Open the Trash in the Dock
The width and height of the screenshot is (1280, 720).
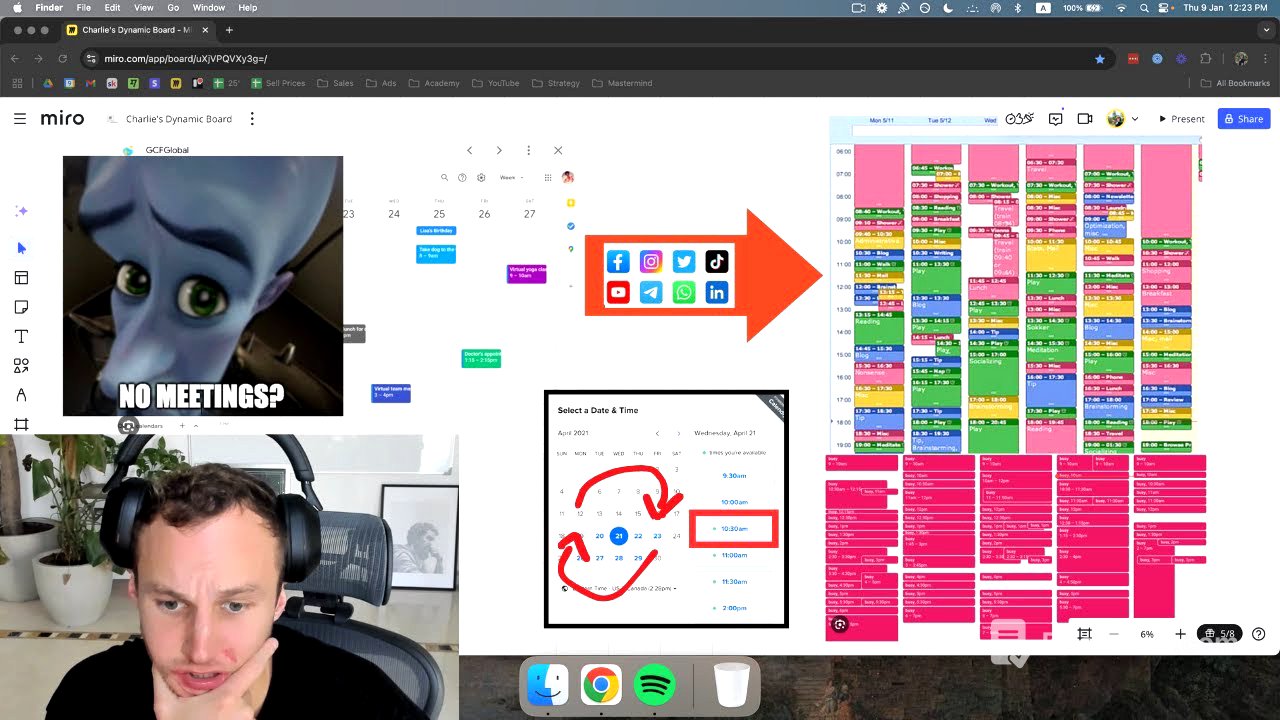pos(732,685)
